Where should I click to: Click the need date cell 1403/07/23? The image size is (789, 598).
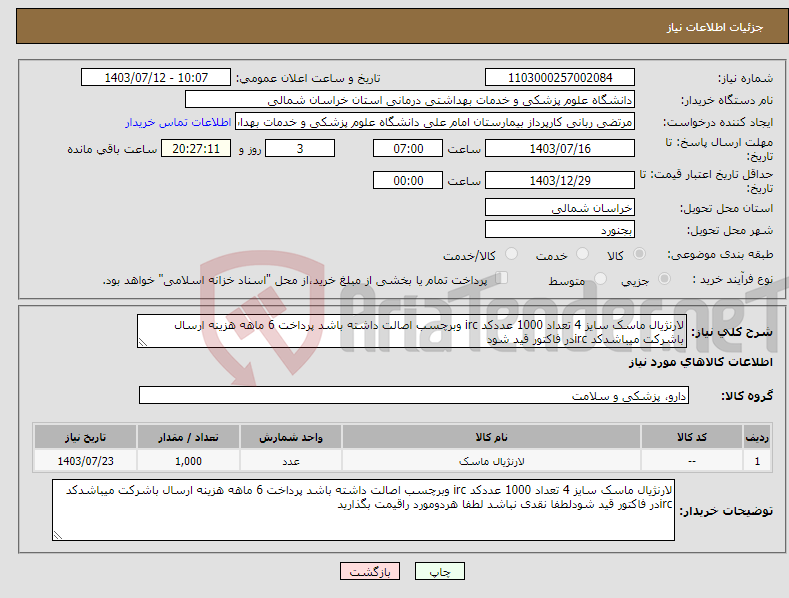85,461
